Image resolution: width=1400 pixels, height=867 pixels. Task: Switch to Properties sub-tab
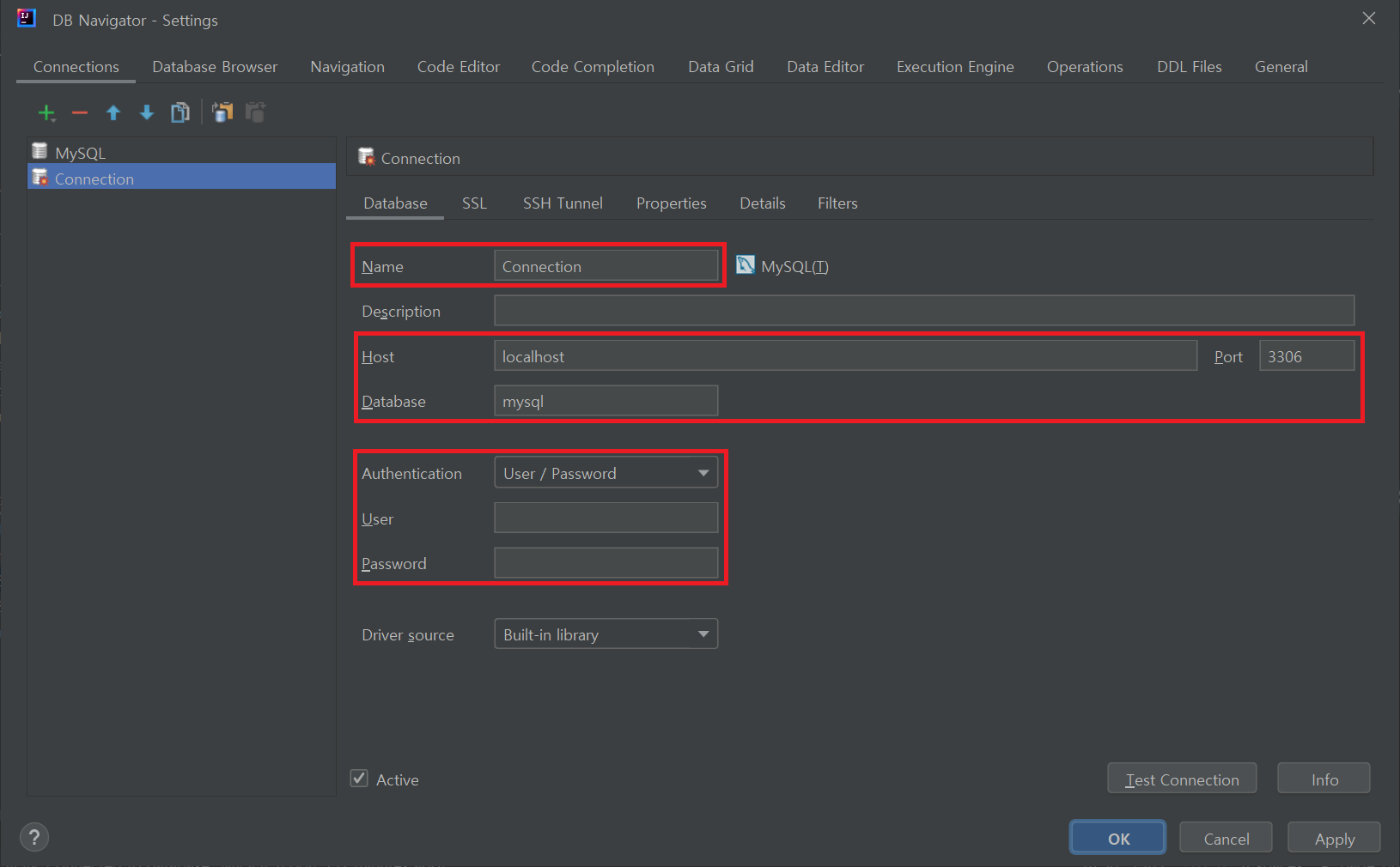(672, 203)
